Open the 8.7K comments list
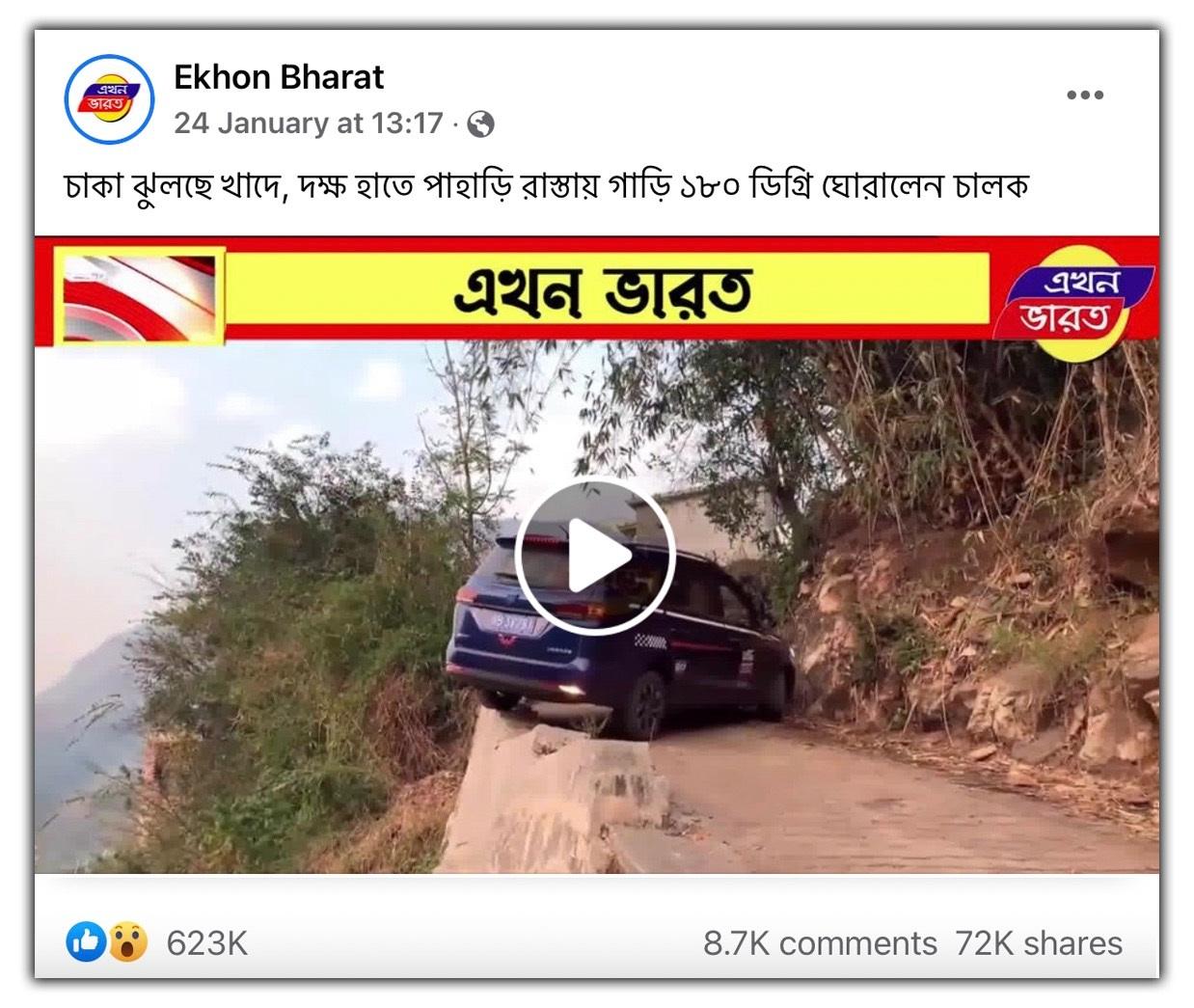Image resolution: width=1194 pixels, height=1008 pixels. click(x=820, y=942)
